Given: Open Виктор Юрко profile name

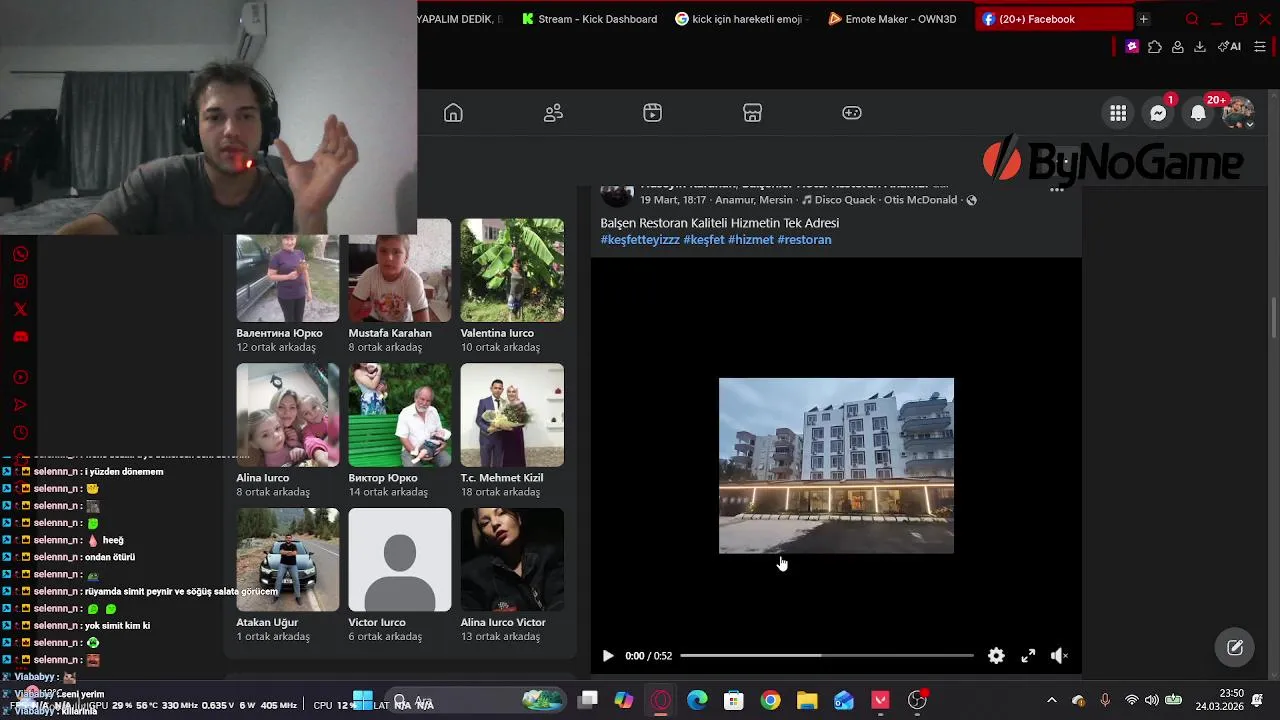Looking at the screenshot, I should pos(383,478).
